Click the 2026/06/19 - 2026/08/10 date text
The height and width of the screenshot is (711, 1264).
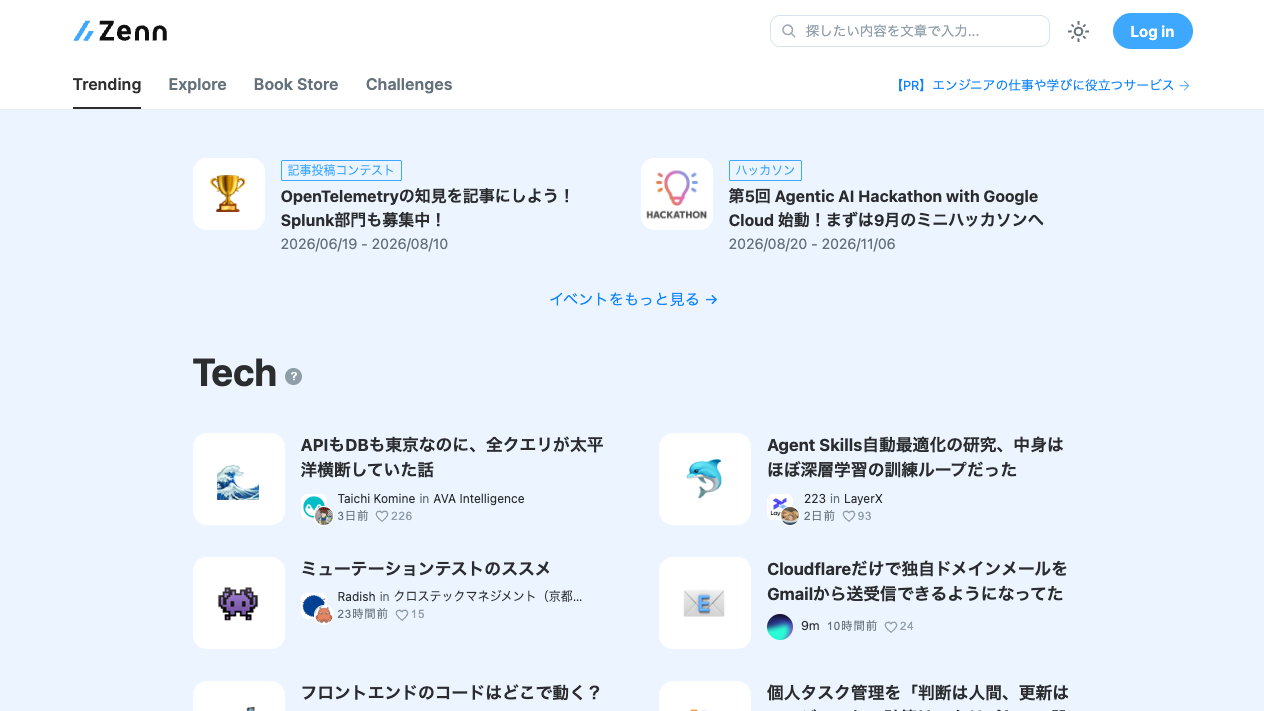coord(364,244)
